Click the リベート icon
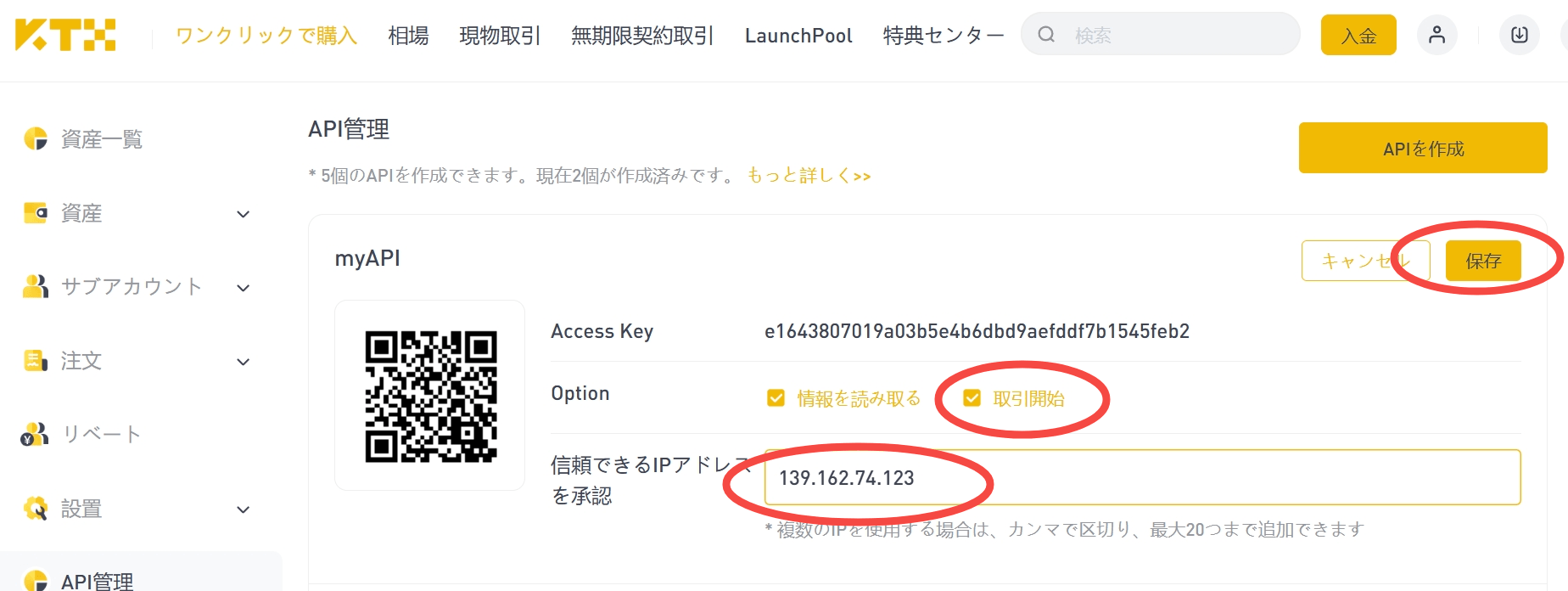This screenshot has width=1568, height=591. click(35, 434)
